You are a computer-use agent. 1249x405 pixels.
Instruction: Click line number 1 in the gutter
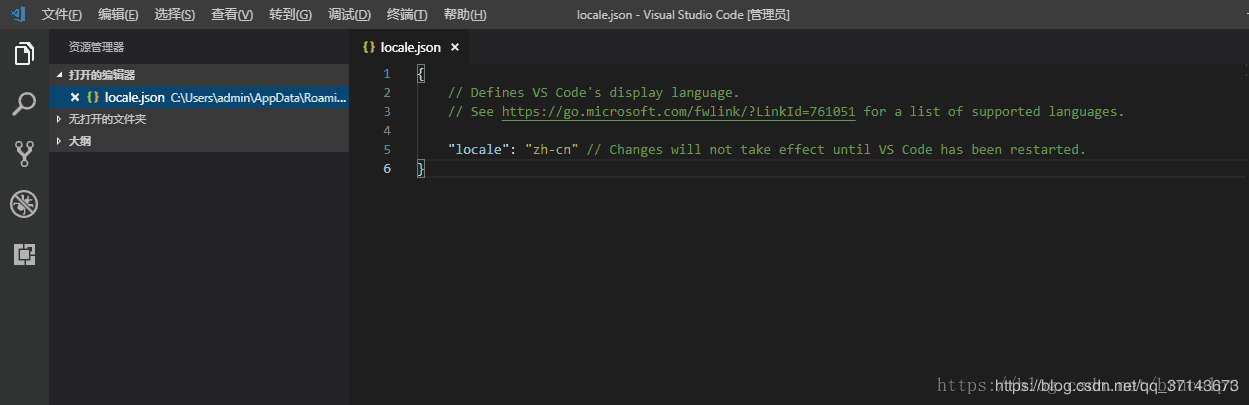[387, 74]
